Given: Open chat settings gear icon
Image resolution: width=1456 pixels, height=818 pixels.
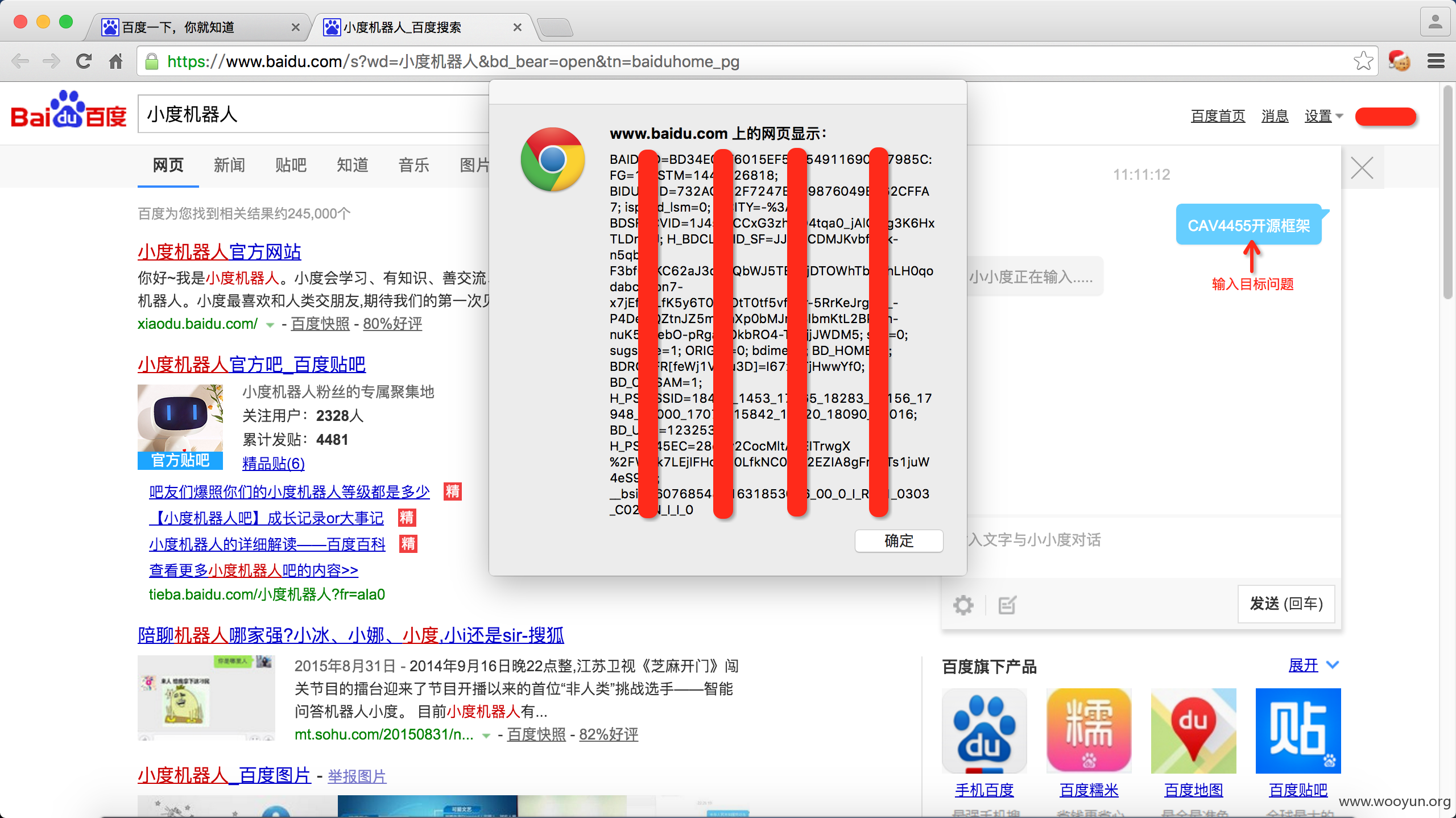Looking at the screenshot, I should coord(963,605).
